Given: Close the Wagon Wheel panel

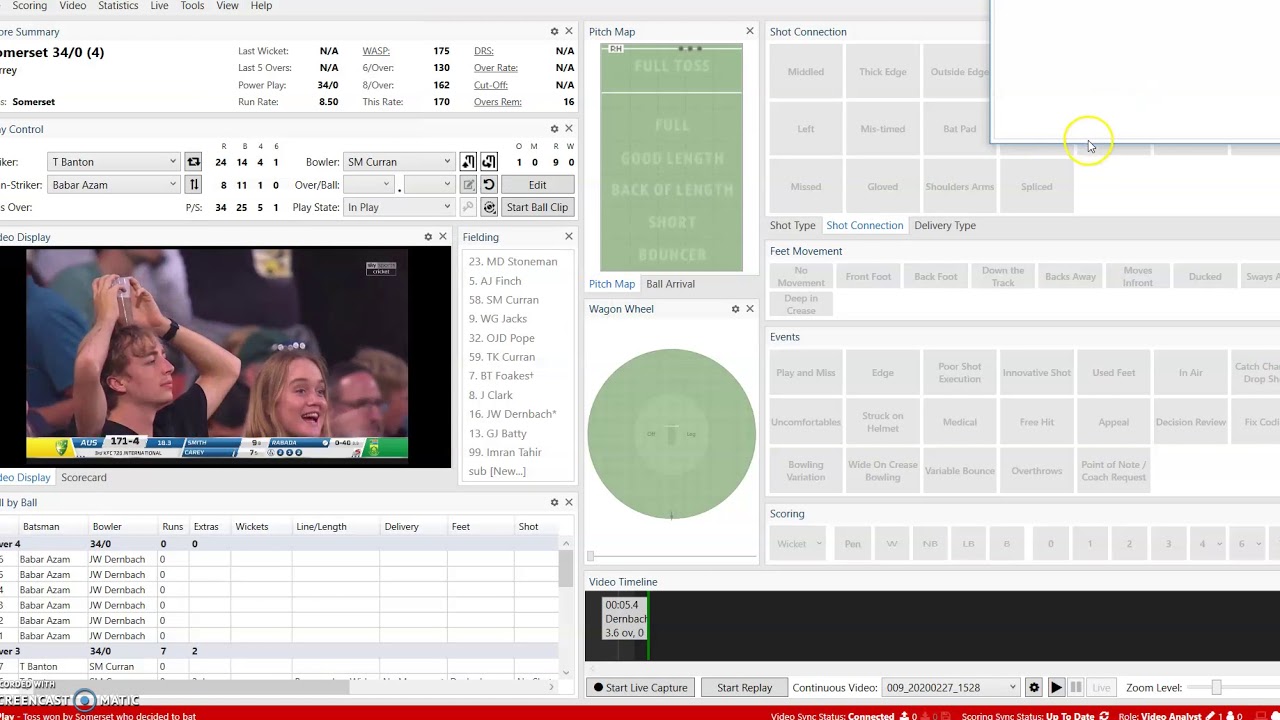Looking at the screenshot, I should click(750, 309).
